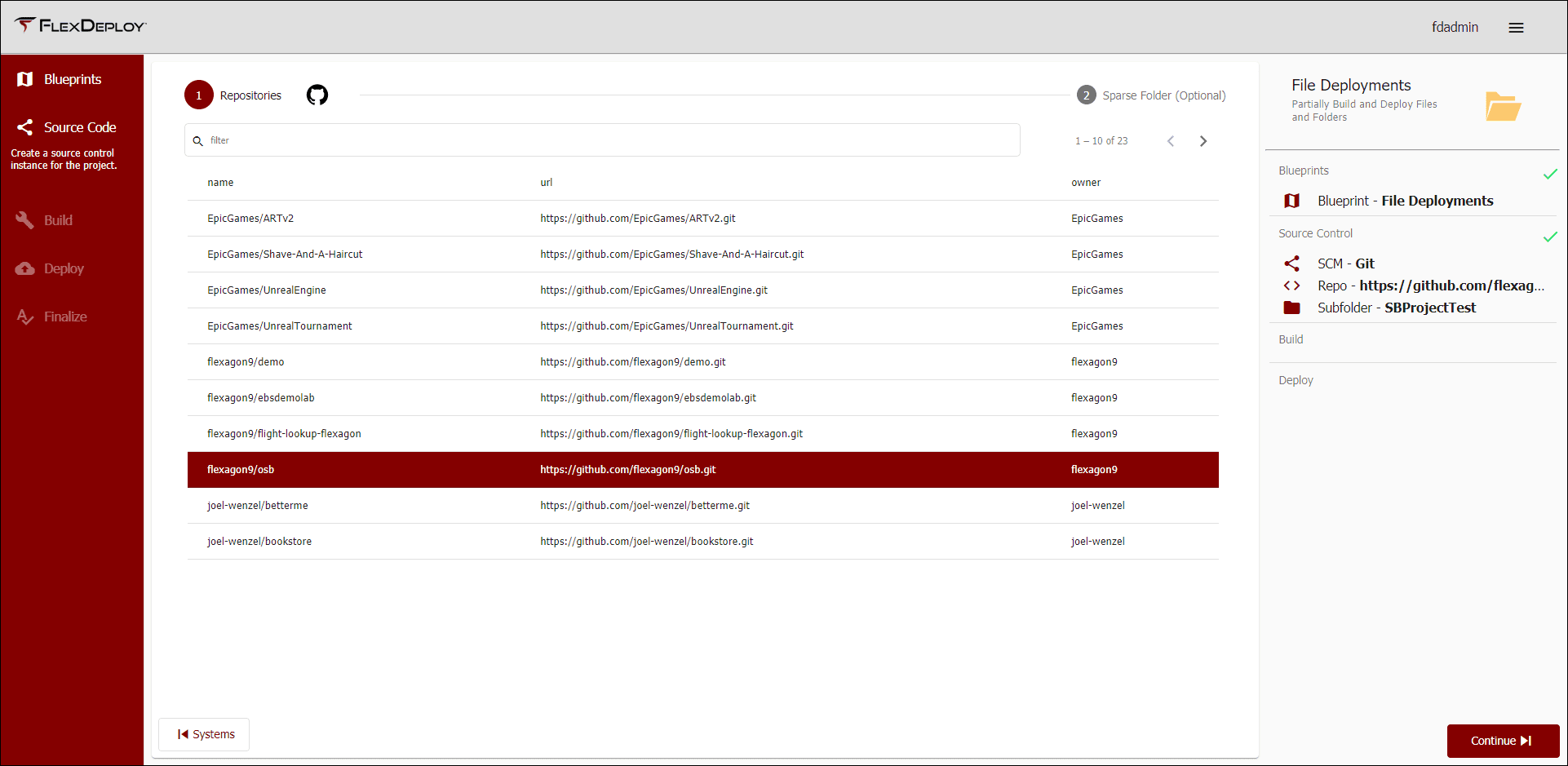Click Blueprint - File Deployments entry
The height and width of the screenshot is (766, 1568).
pos(1406,201)
